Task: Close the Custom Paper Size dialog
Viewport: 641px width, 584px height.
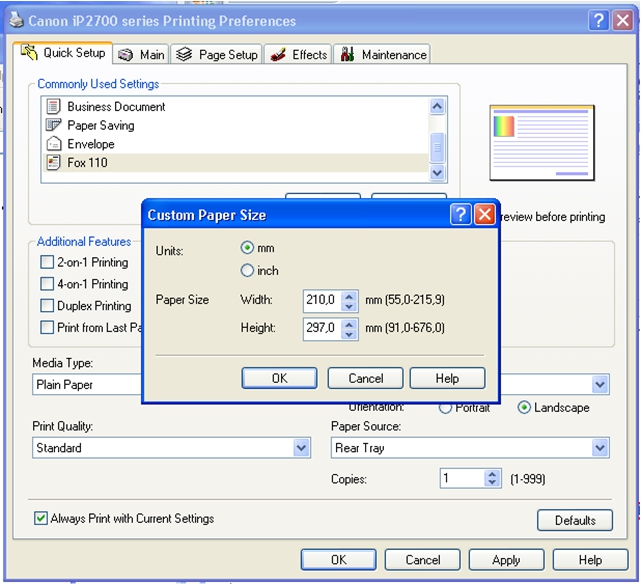Action: pyautogui.click(x=484, y=215)
